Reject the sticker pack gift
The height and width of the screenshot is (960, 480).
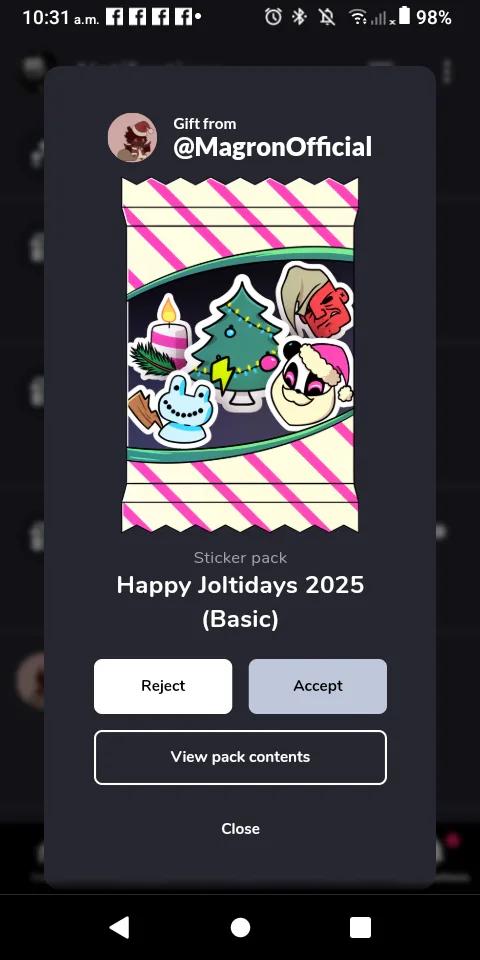(163, 686)
